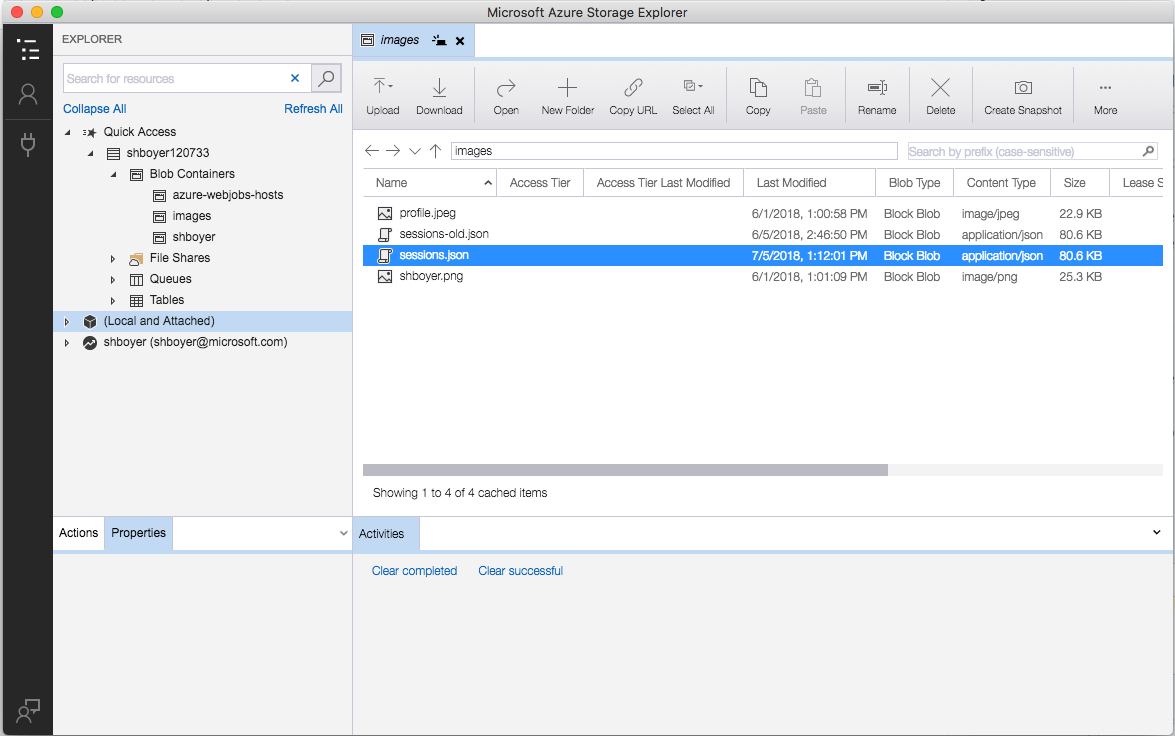
Task: Sort by Content Type column header
Action: (1001, 183)
